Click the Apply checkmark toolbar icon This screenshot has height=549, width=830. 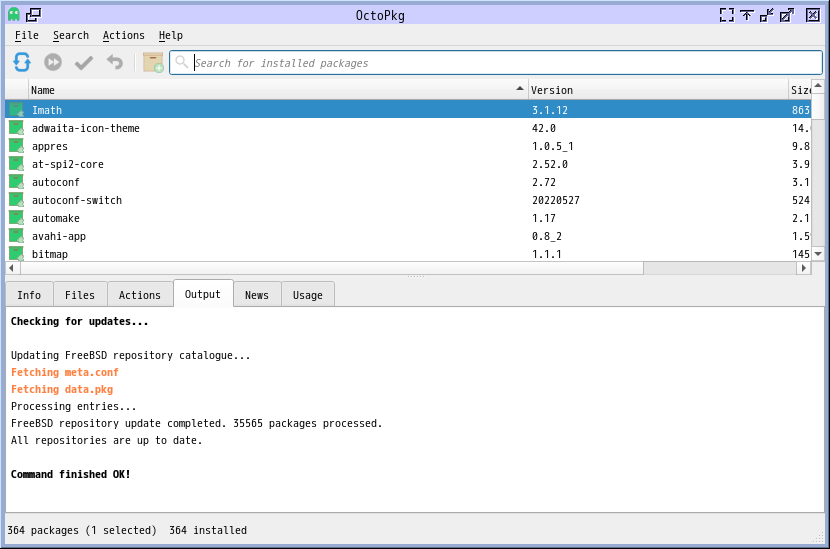coord(84,62)
